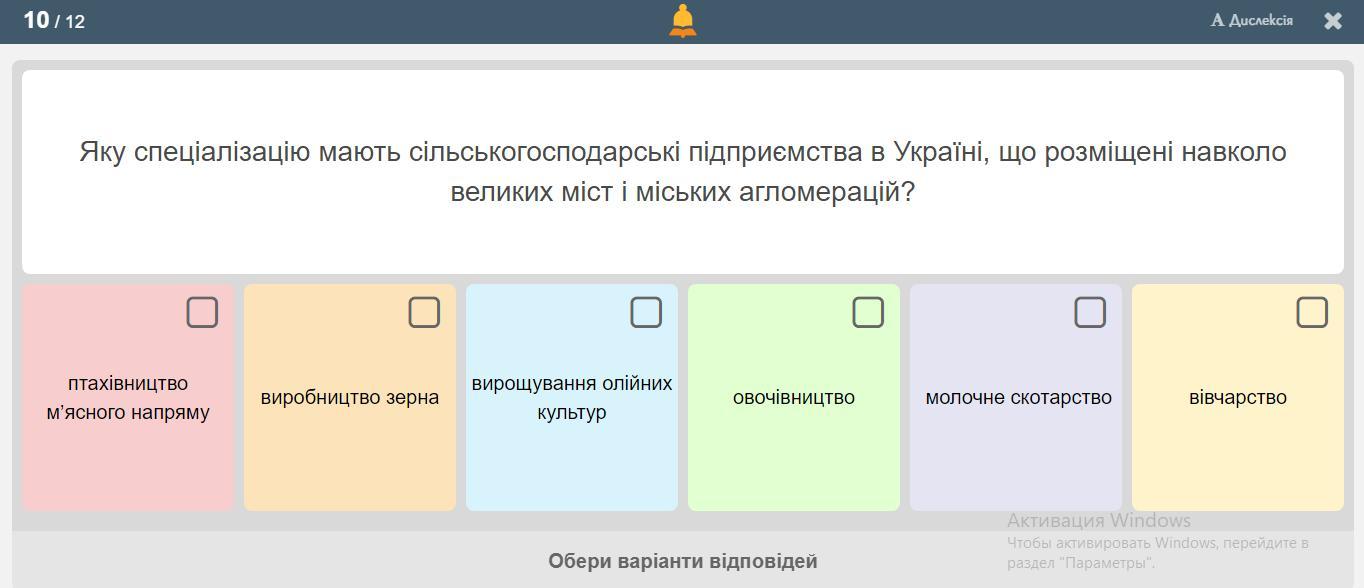Click the question text about сільськогосподарські підприємства
The image size is (1364, 588).
(683, 172)
